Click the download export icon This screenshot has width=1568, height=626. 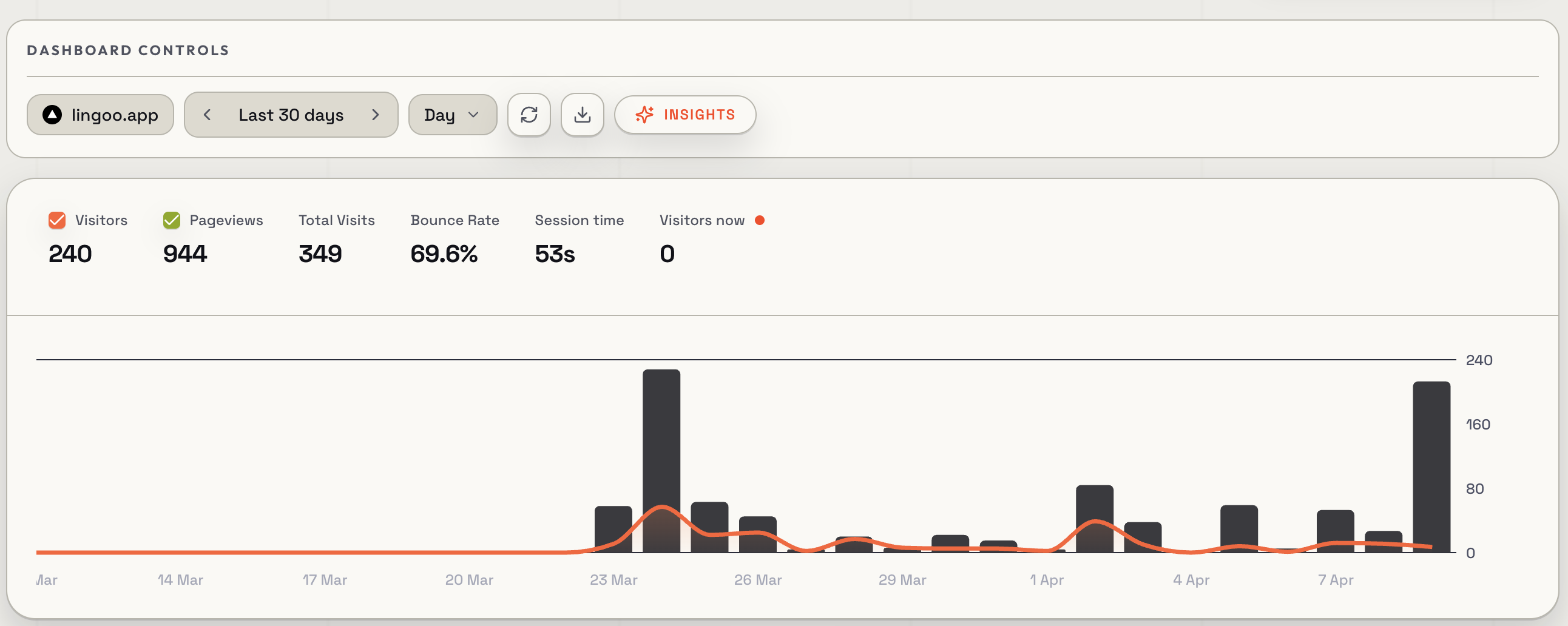(x=582, y=115)
